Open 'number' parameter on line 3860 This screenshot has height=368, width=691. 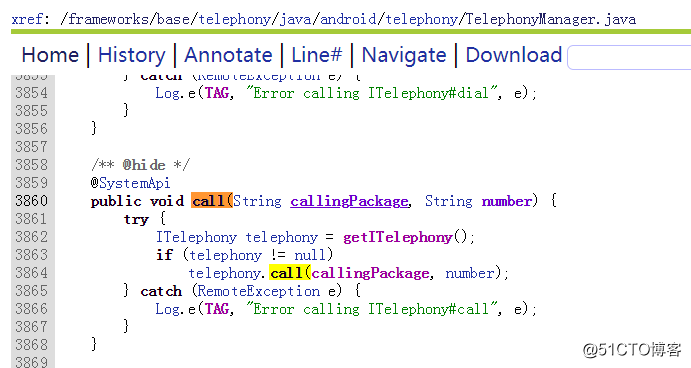point(507,201)
